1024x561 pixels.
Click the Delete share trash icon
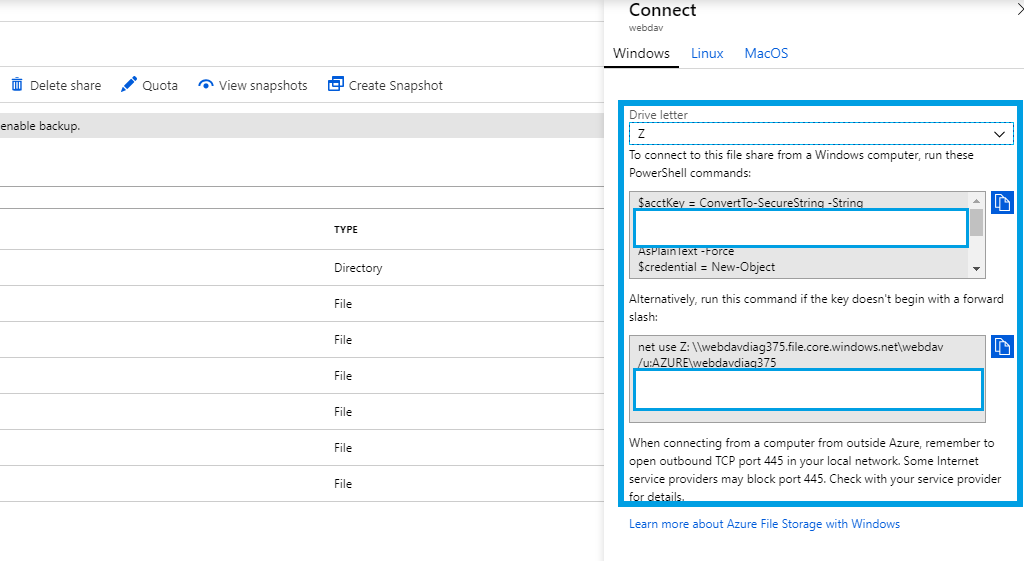tap(17, 85)
